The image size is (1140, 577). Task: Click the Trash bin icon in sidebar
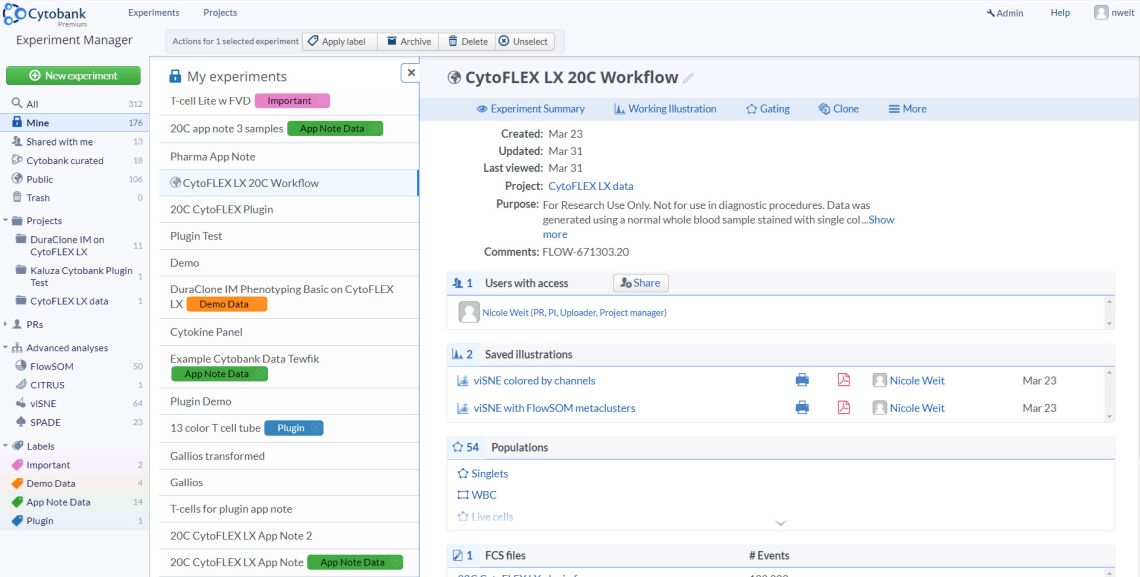pyautogui.click(x=17, y=198)
